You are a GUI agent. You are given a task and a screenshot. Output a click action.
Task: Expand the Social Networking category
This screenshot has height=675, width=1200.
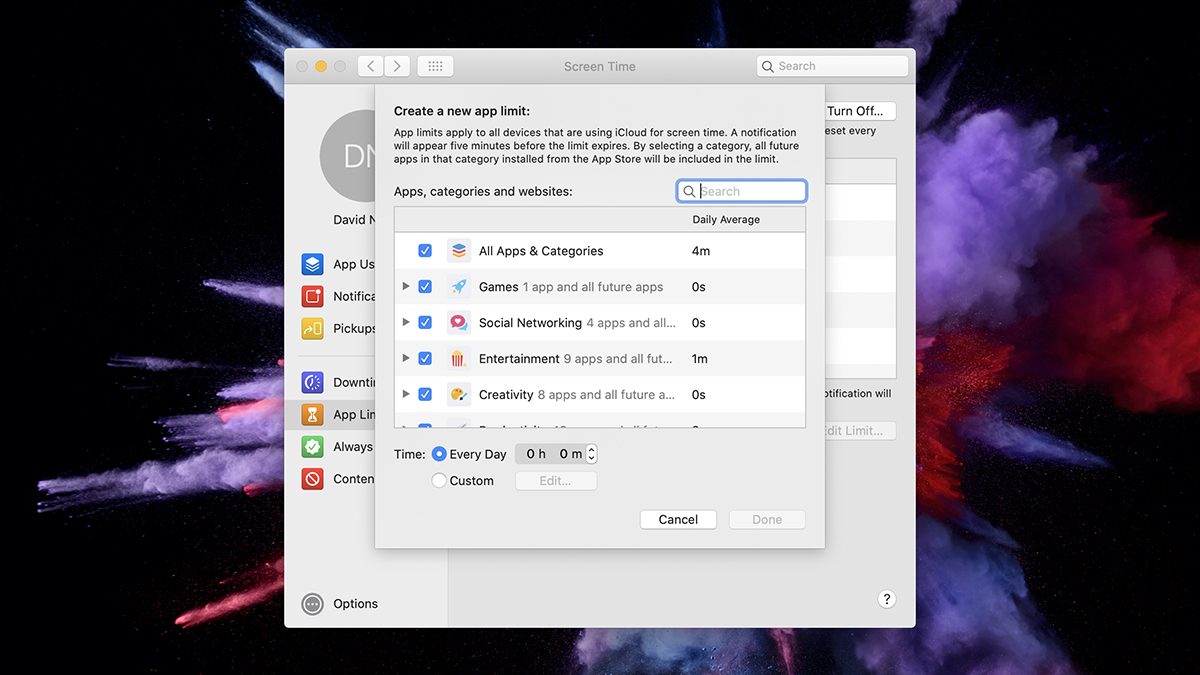pos(406,322)
